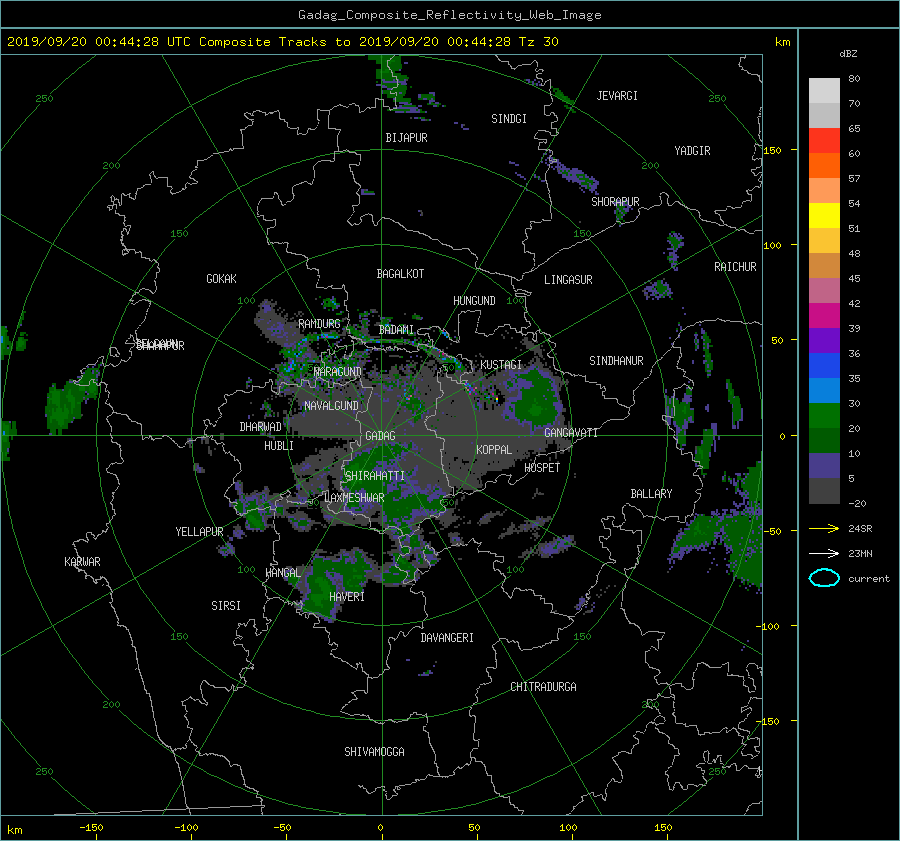Click the BIJAPUR city label

coord(406,138)
